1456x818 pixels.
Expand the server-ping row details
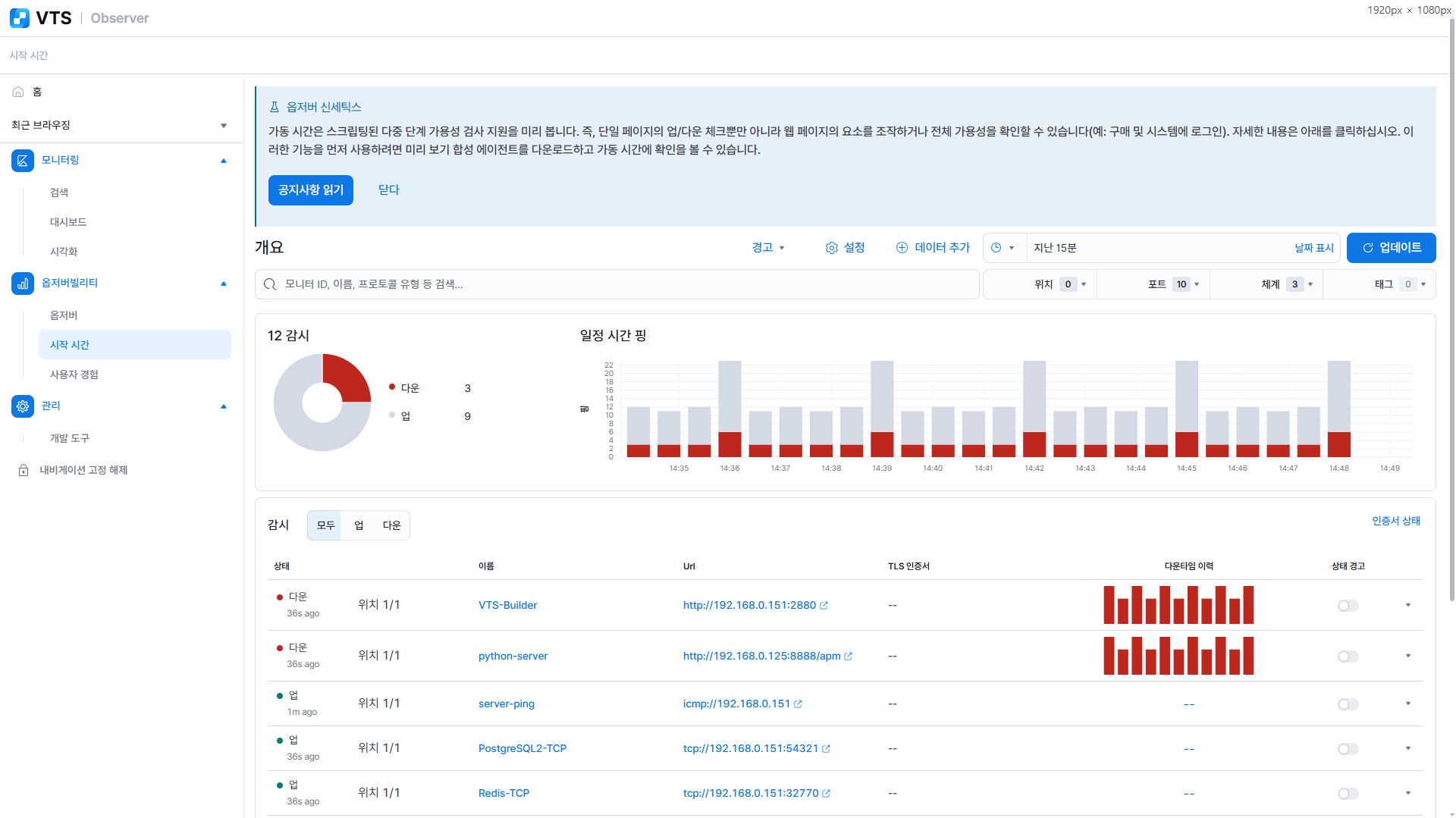click(1408, 704)
